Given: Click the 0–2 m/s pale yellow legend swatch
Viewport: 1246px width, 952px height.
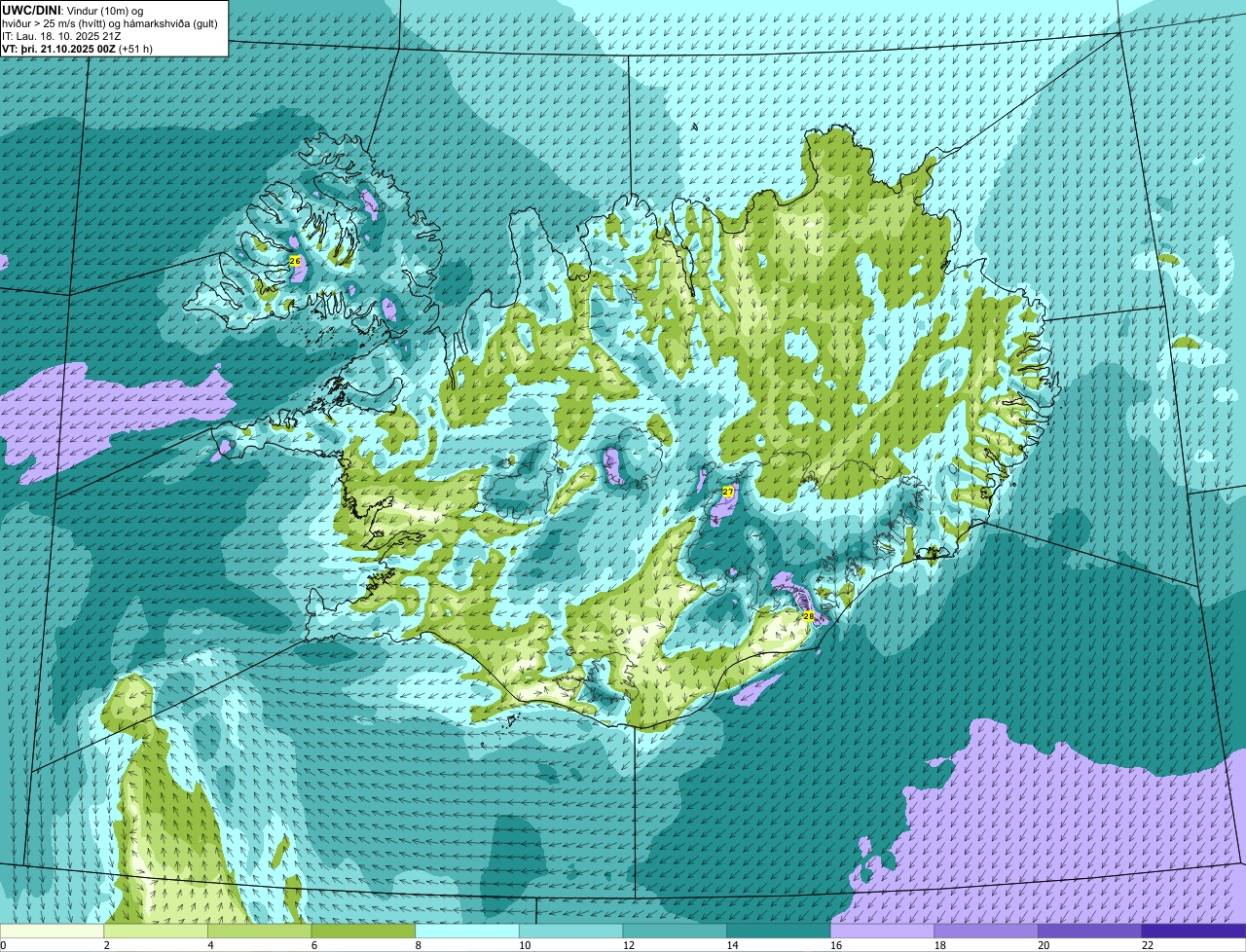Looking at the screenshot, I should tap(52, 931).
